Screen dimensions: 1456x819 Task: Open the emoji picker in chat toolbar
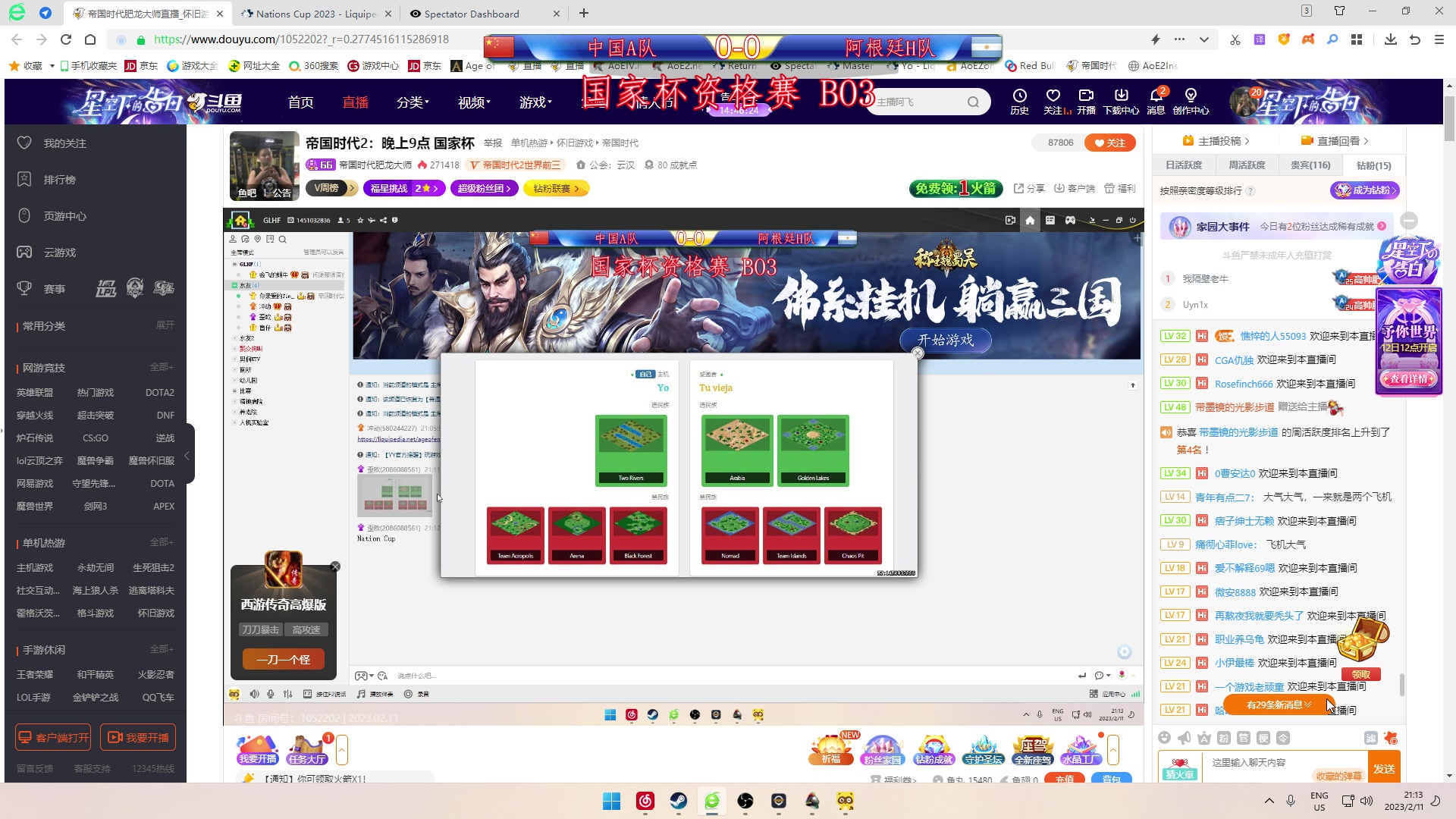1164,738
